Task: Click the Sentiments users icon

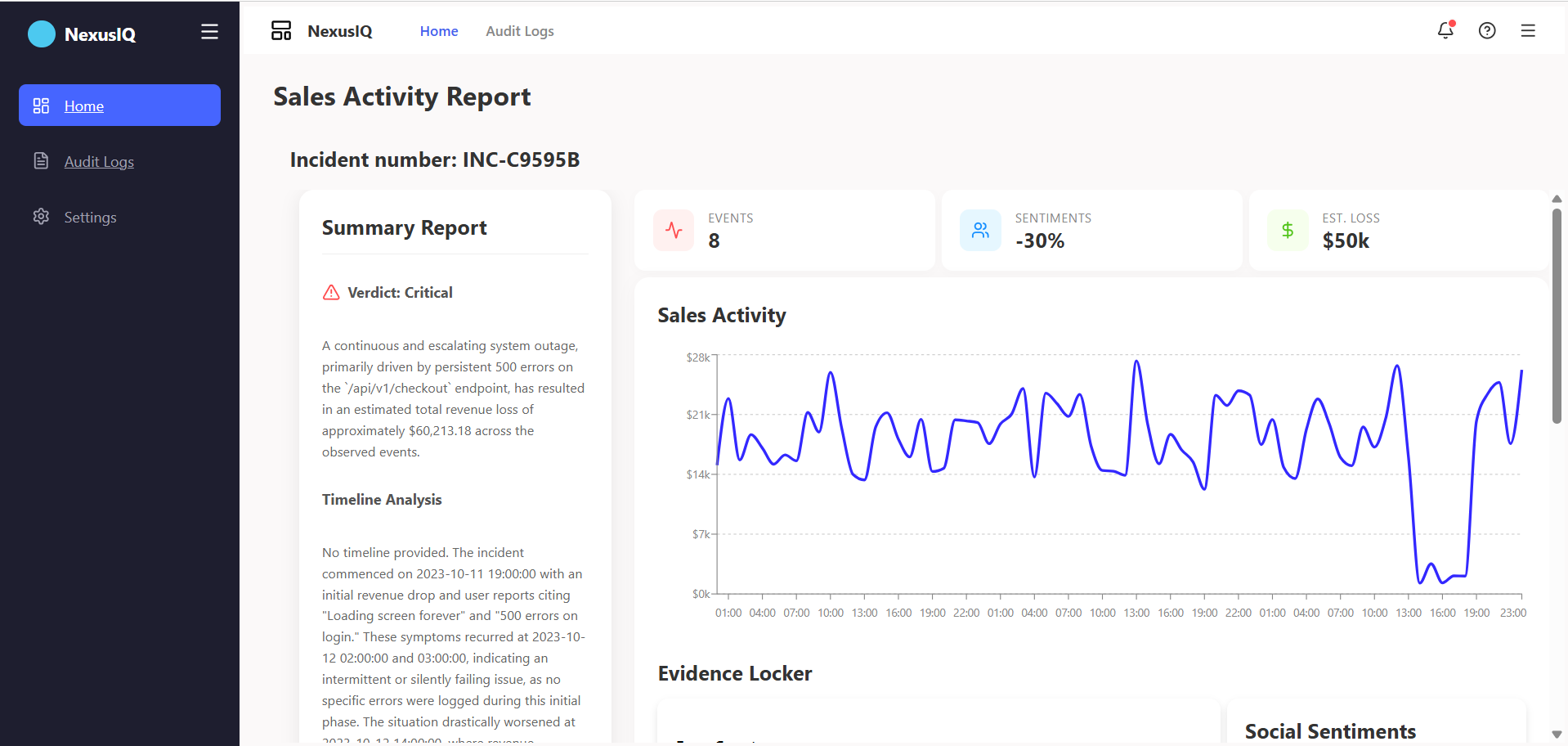Action: click(x=980, y=230)
